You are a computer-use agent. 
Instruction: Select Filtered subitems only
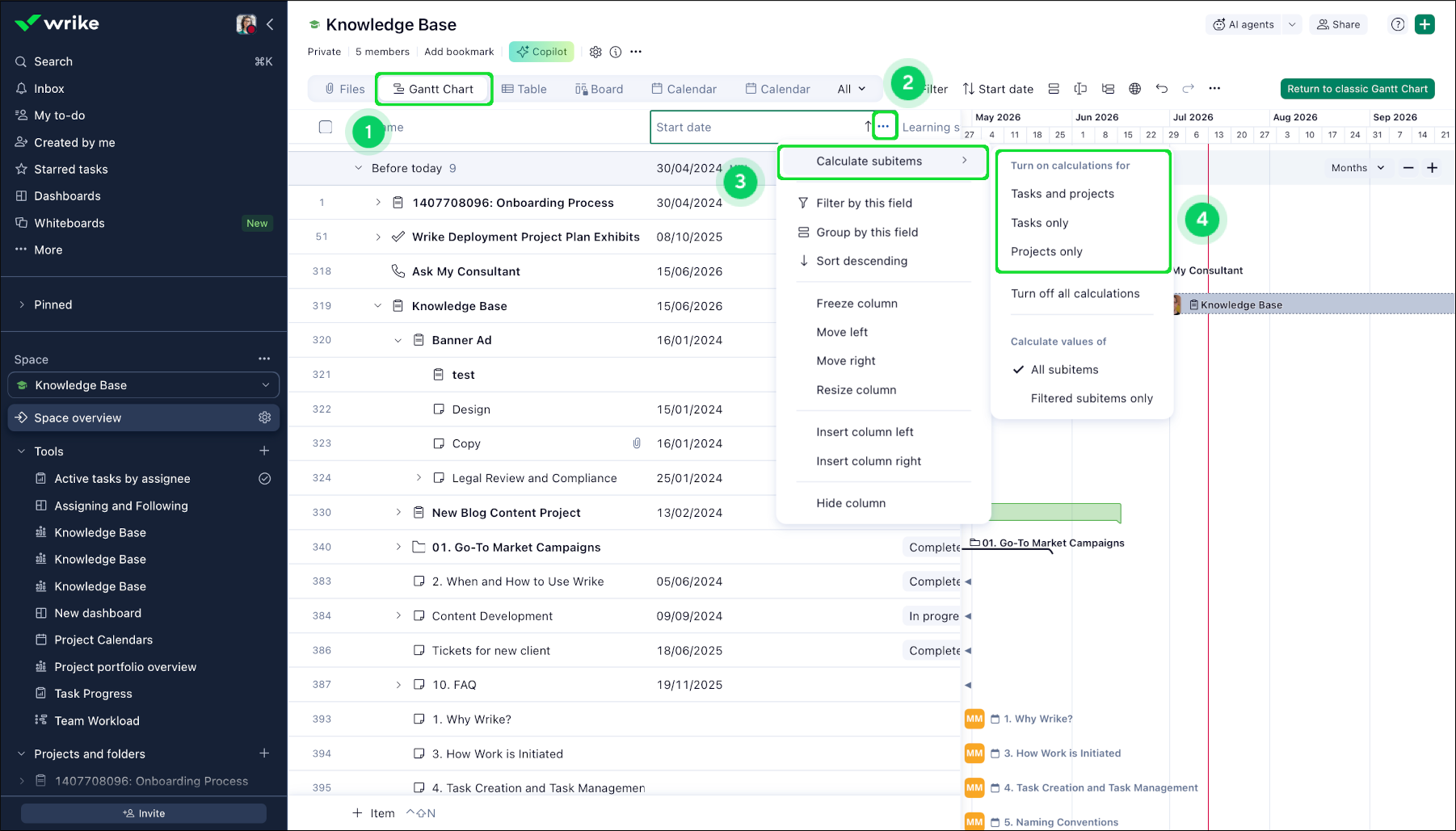pyautogui.click(x=1092, y=398)
